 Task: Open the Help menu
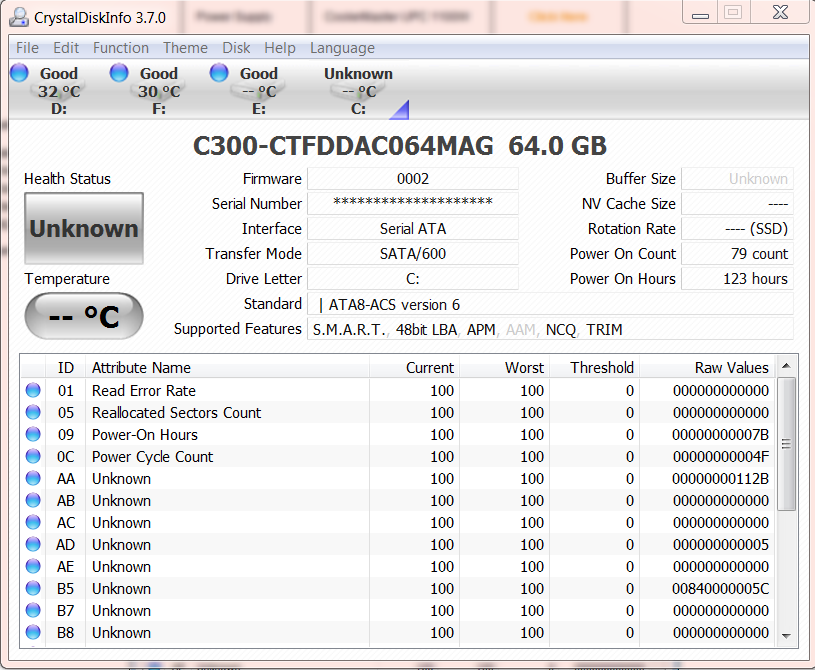tap(280, 48)
